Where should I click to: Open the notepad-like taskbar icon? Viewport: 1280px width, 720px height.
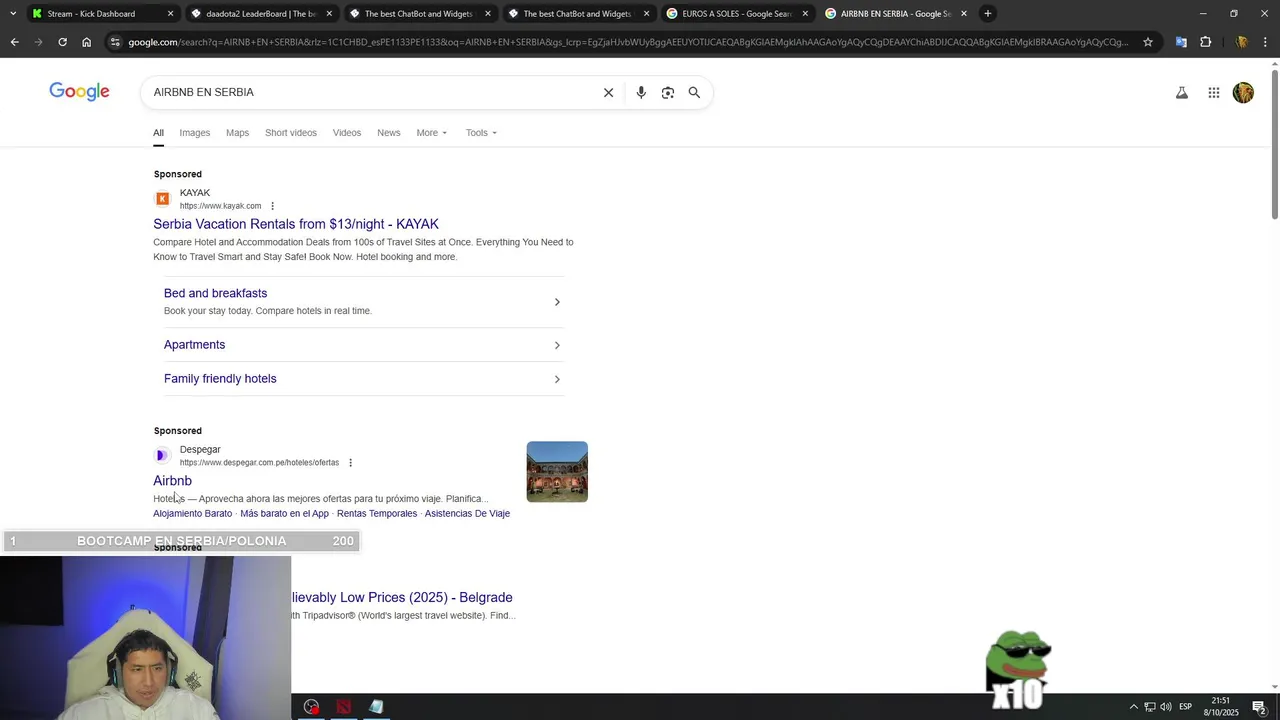tap(376, 707)
